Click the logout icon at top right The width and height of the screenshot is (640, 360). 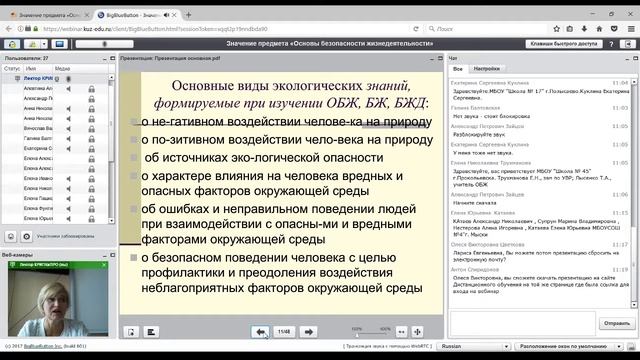(628, 44)
